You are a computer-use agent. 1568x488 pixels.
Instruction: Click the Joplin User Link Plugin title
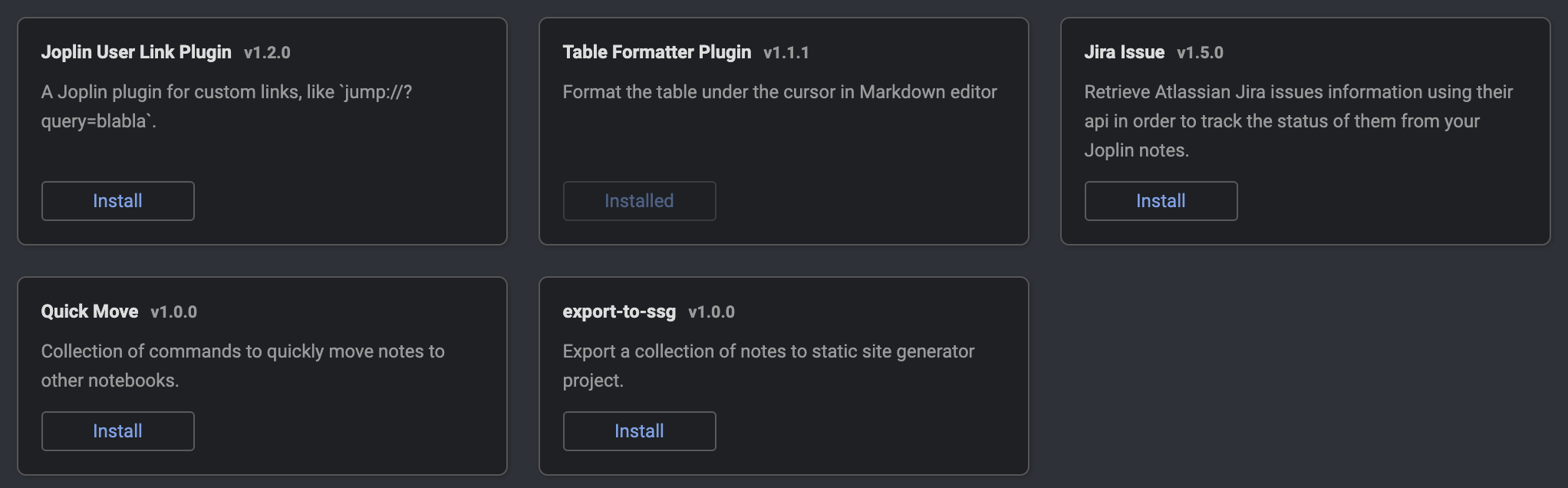136,52
